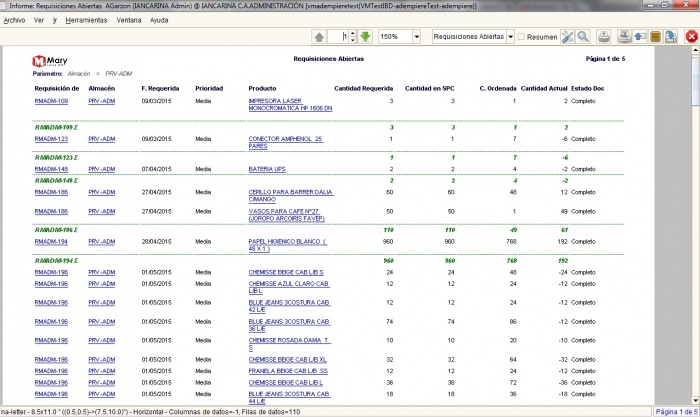The height and width of the screenshot is (417, 700).
Task: Open the Herramientas menu
Action: 86,20
